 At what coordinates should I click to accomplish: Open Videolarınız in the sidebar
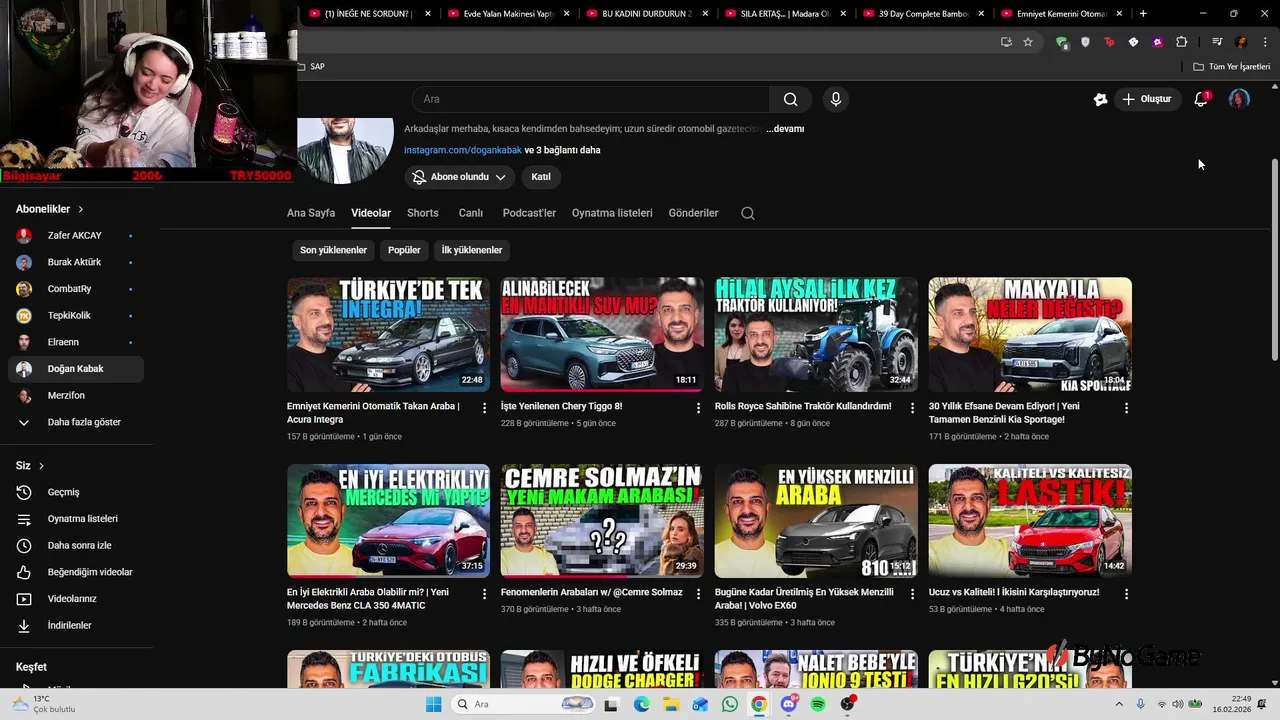pos(72,599)
